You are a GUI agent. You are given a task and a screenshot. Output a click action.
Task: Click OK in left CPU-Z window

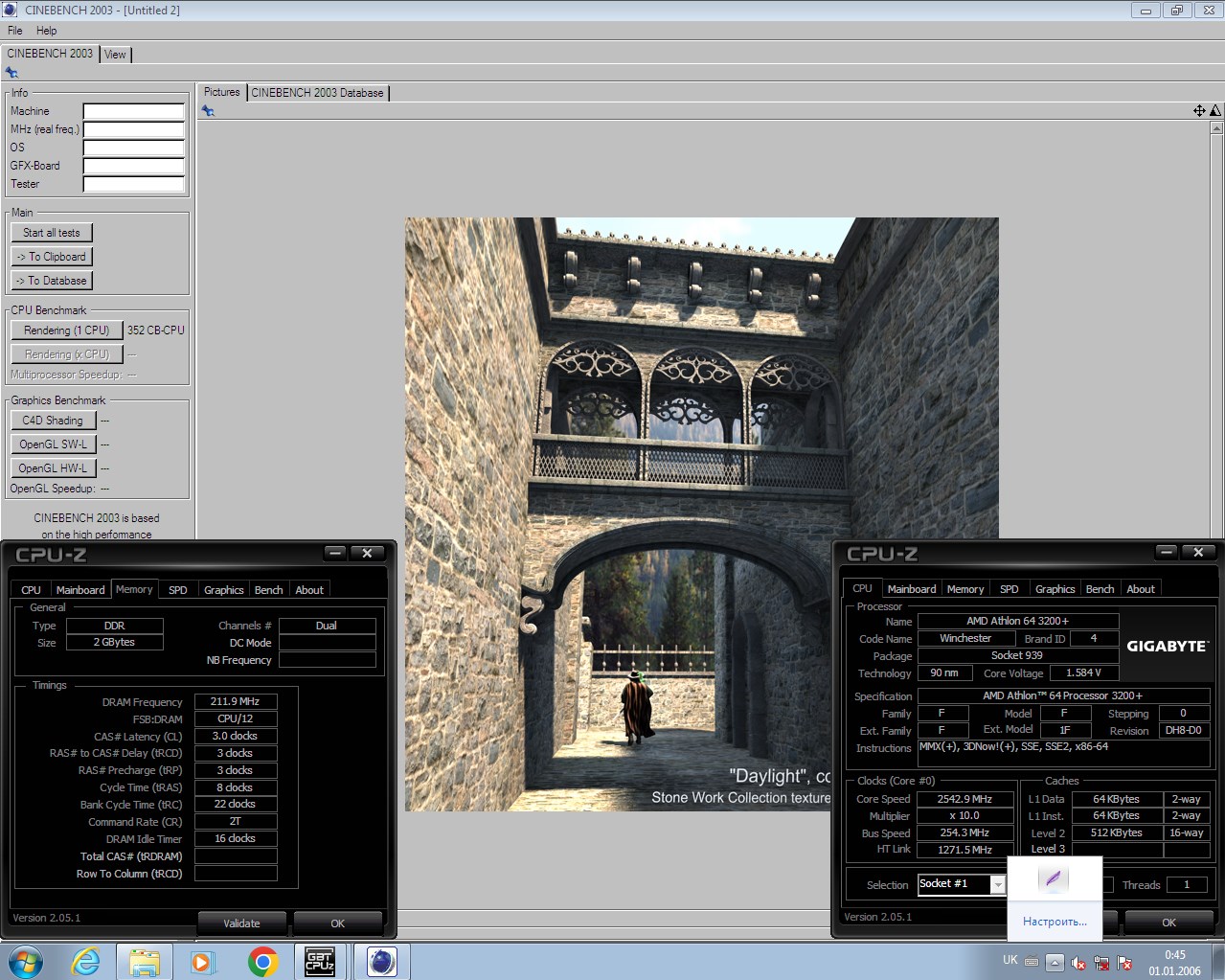pyautogui.click(x=337, y=923)
